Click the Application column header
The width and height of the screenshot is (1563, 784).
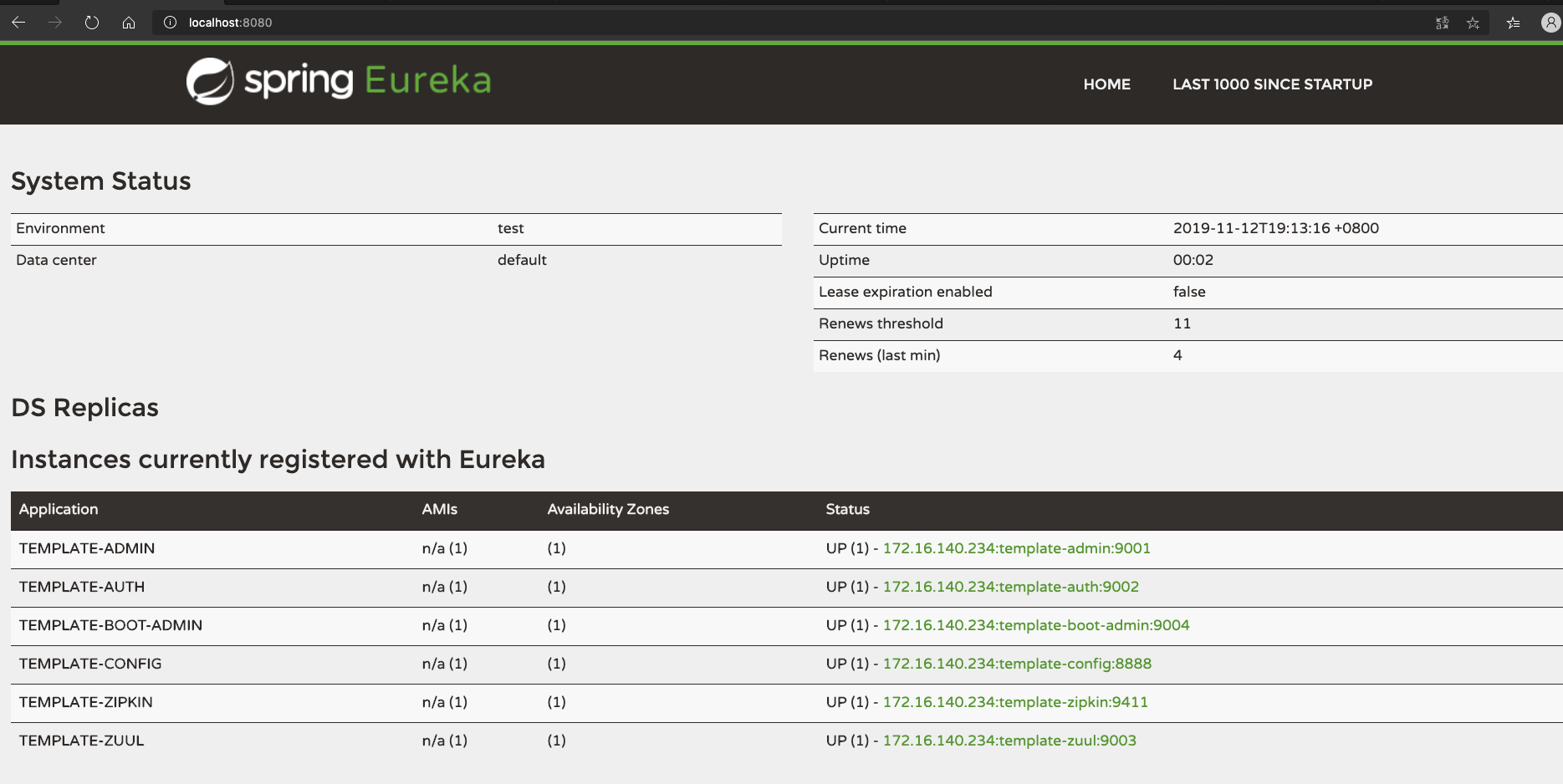(x=59, y=510)
